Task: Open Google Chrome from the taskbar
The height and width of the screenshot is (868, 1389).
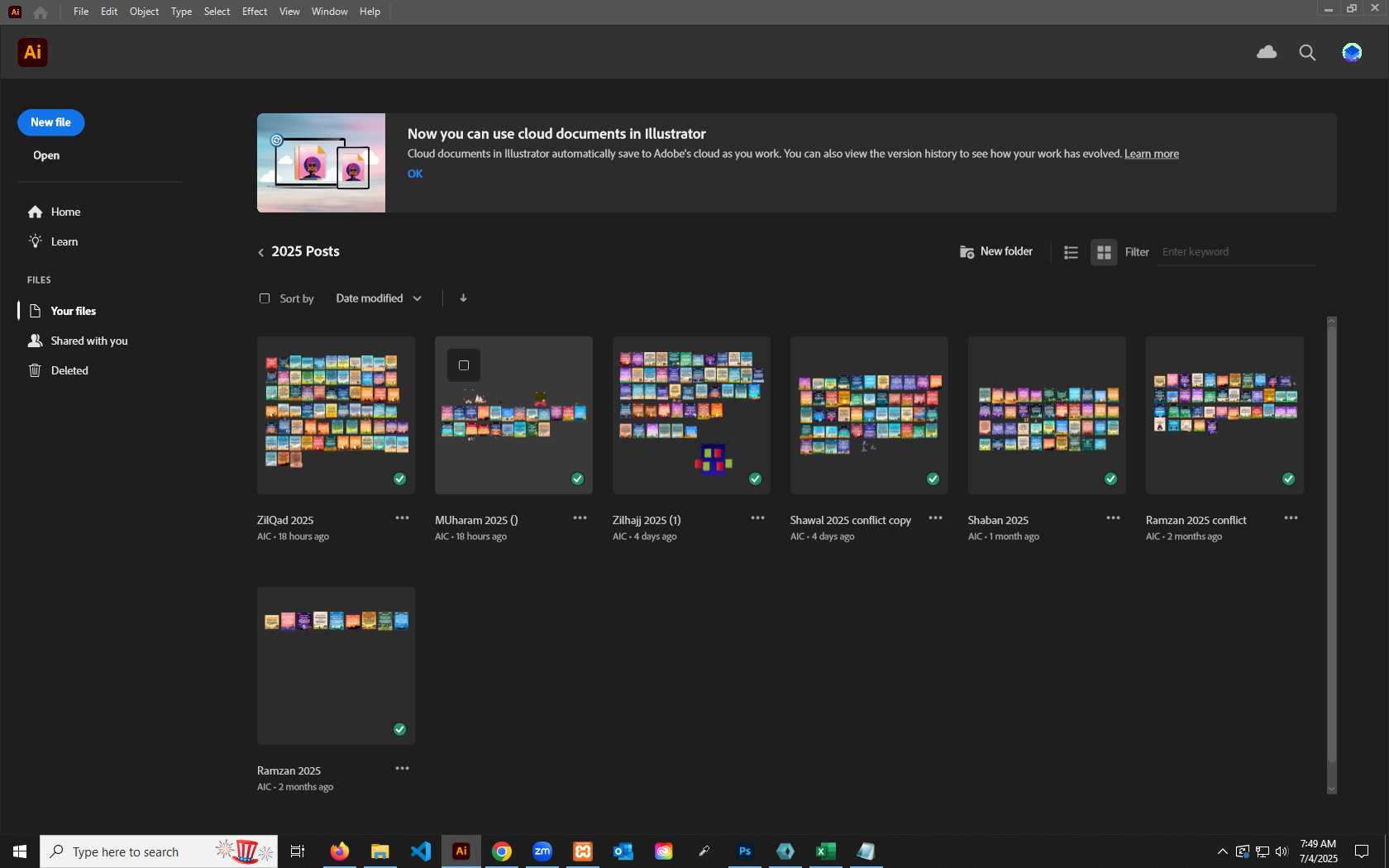Action: (x=502, y=851)
